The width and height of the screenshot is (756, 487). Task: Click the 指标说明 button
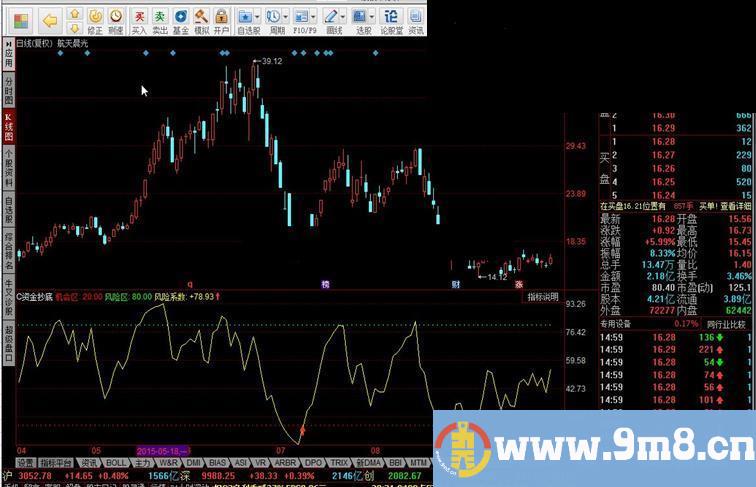click(543, 296)
